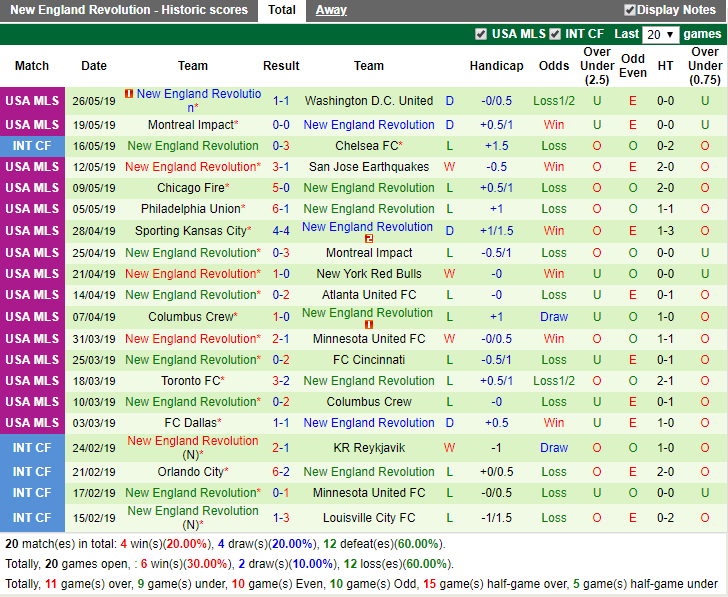Select the date 15/02/19
Screen dimensions: 728x597
(x=94, y=518)
